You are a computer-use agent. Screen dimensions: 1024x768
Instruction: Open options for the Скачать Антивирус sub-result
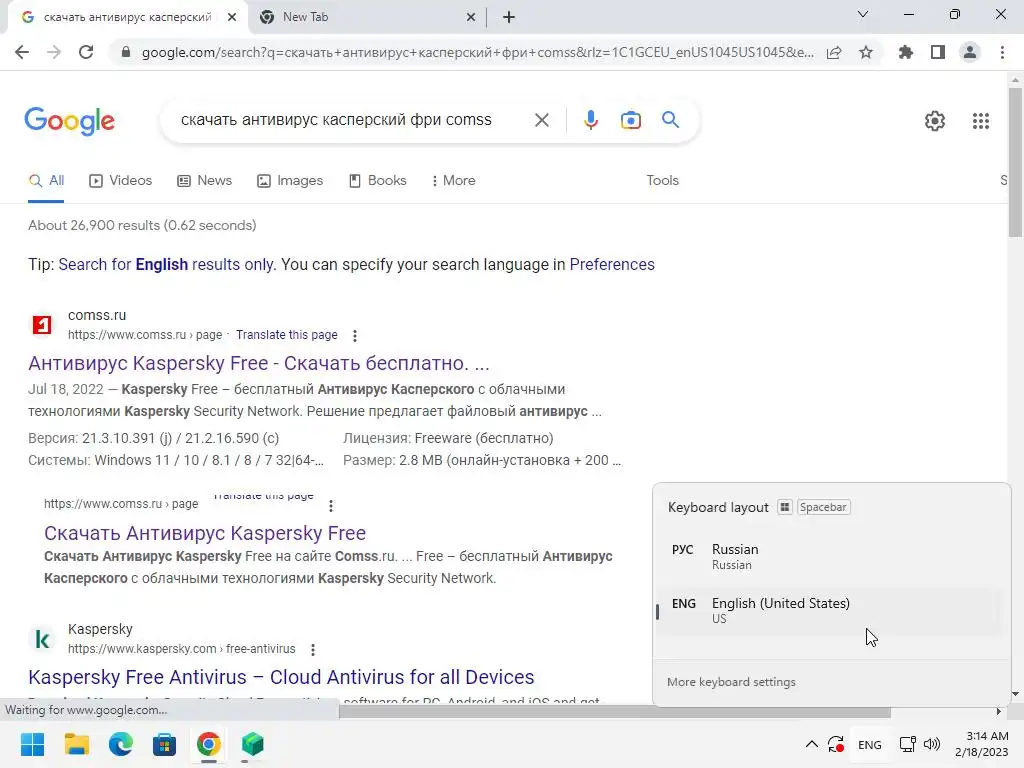click(331, 506)
